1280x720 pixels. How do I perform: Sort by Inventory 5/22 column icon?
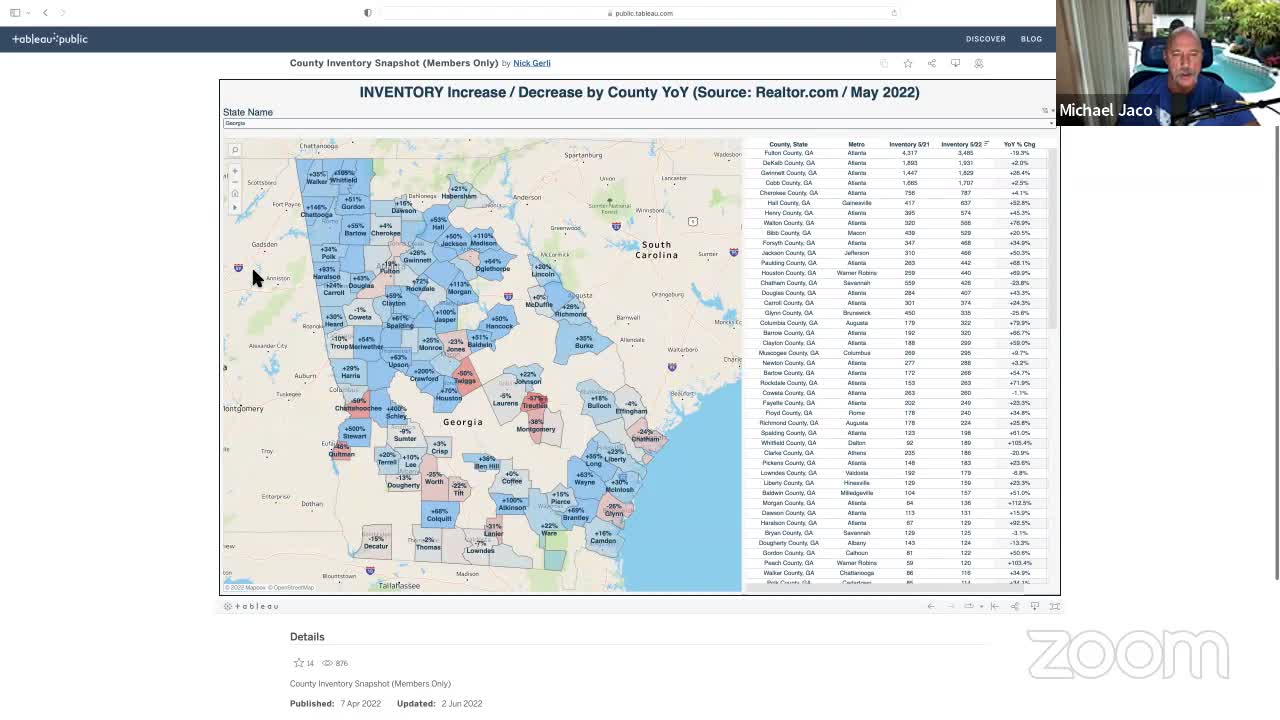pos(987,144)
